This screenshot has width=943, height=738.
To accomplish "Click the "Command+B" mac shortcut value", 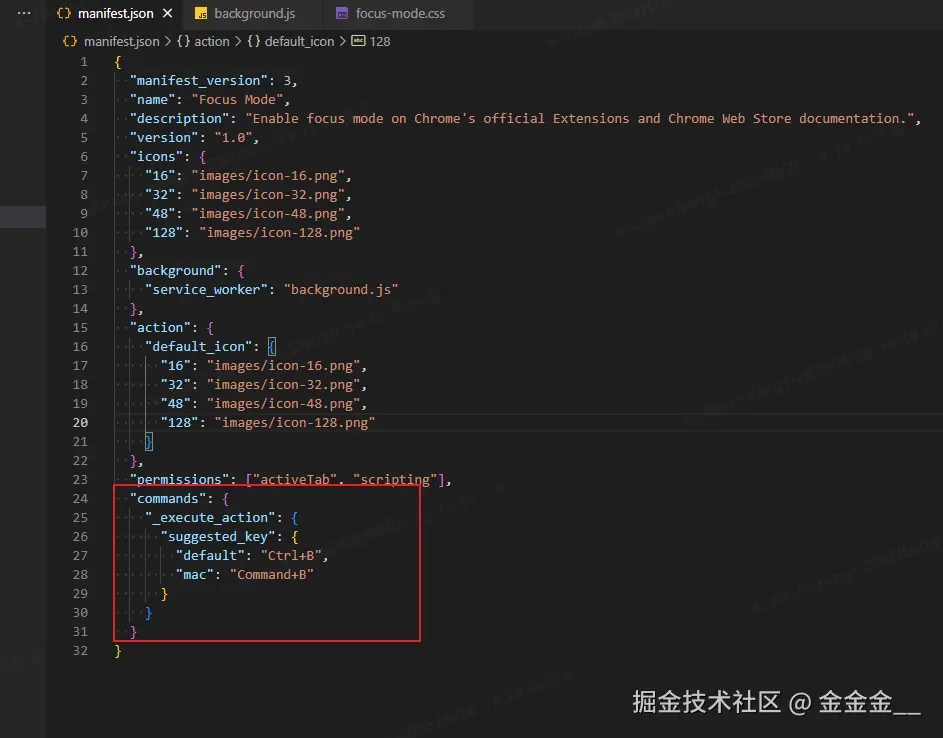I will point(272,574).
